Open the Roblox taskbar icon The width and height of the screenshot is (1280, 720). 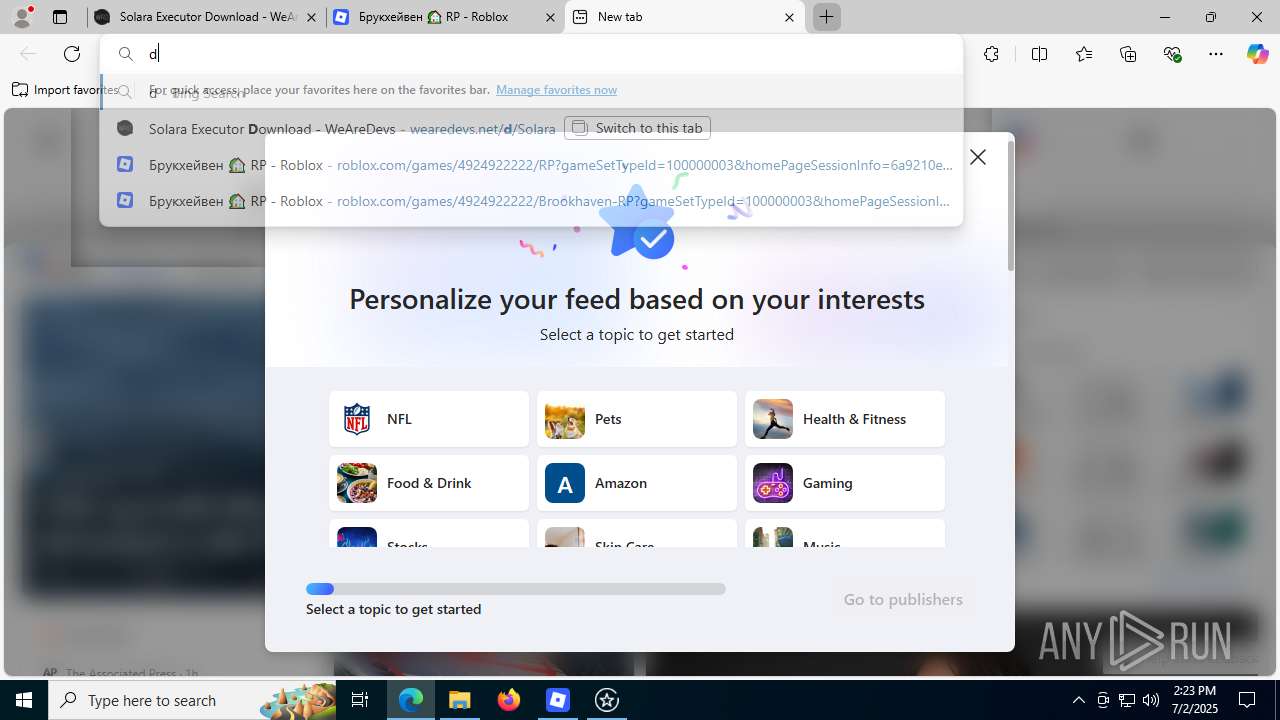tap(558, 700)
